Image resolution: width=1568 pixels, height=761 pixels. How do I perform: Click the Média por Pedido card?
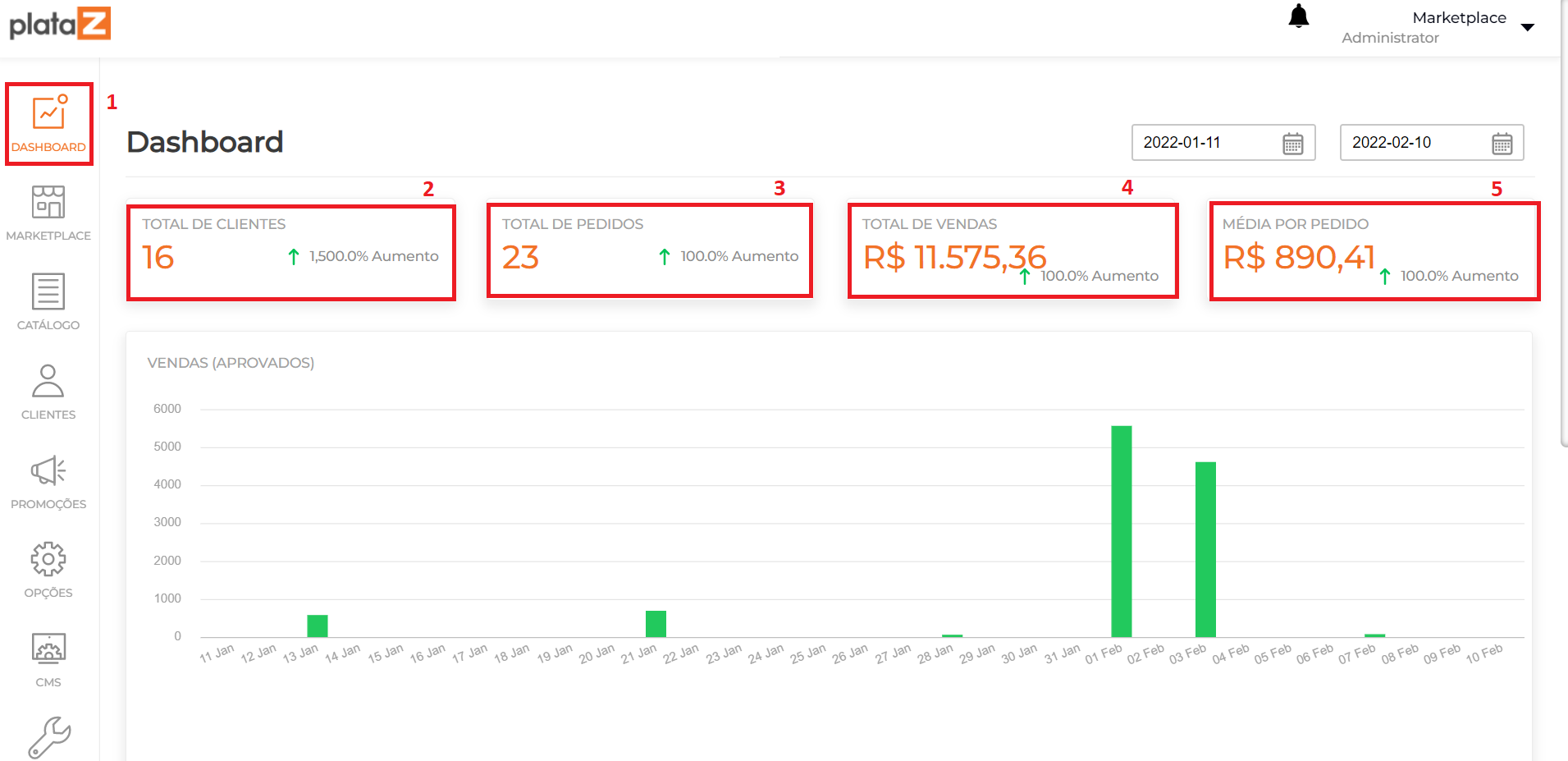click(x=1374, y=251)
